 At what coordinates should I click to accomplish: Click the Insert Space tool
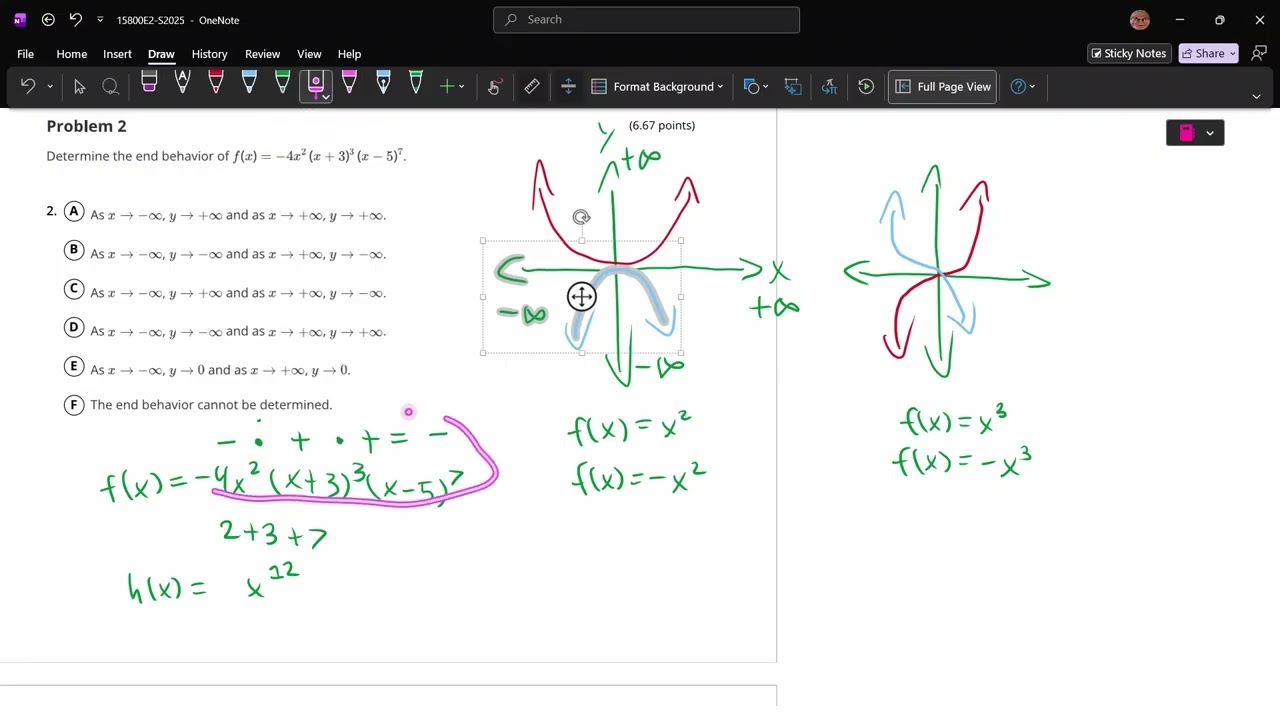coord(568,87)
